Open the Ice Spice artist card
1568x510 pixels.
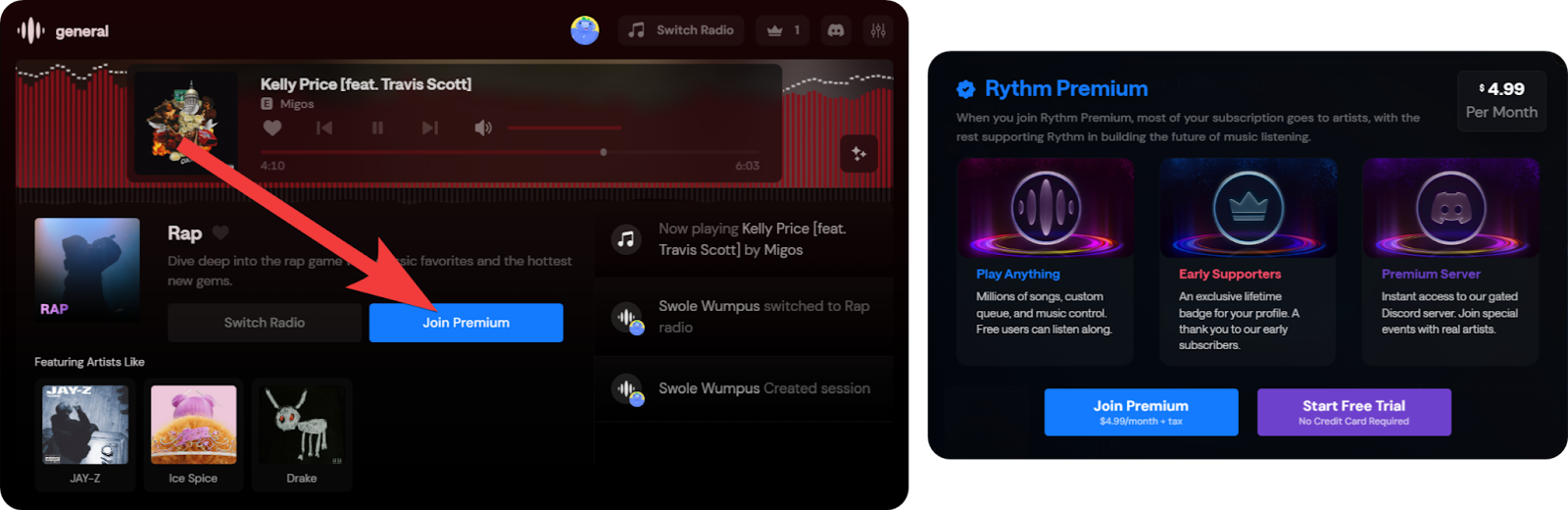click(193, 433)
